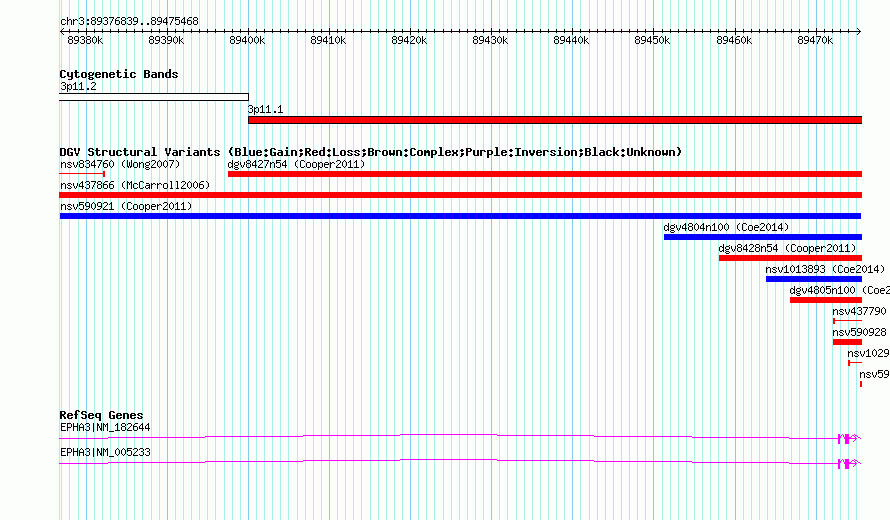Open variant label nsv437866 (McCarroll2006)

[x=135, y=185]
